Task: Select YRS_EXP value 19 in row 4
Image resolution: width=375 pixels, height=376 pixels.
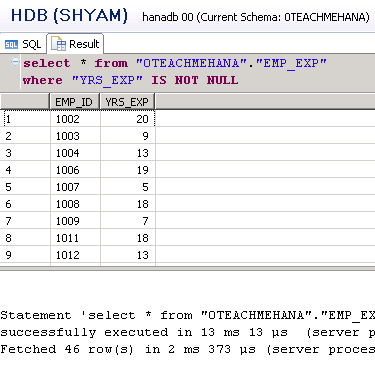Action: coord(128,170)
